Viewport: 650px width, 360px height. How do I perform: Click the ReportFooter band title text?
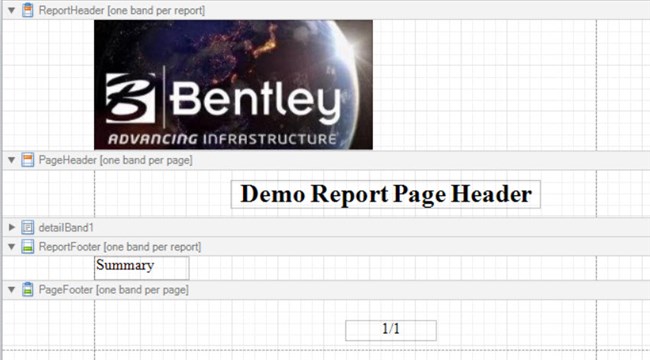[120, 247]
